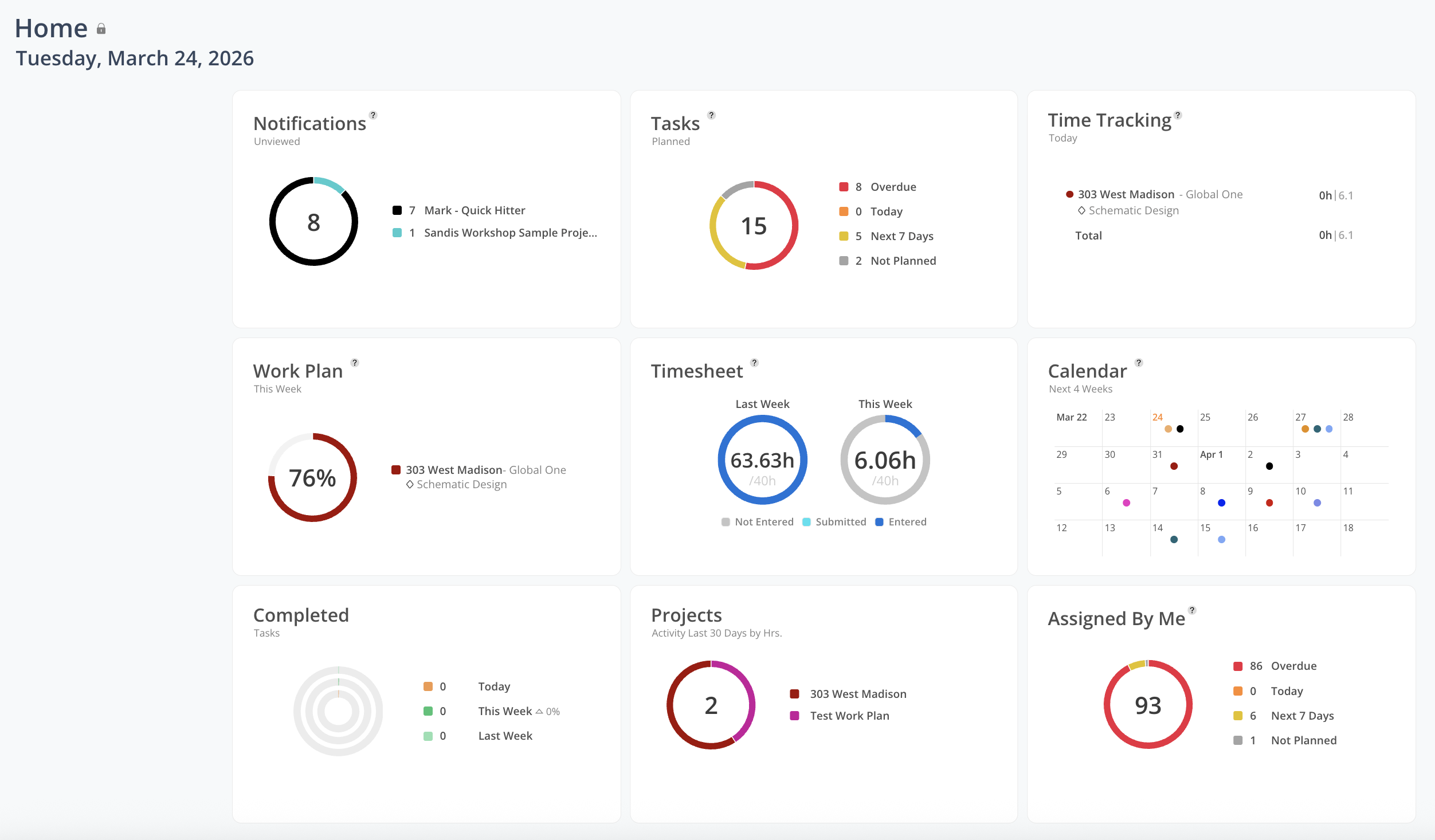Click Next 7 Days in Tasks legend

pyautogui.click(x=901, y=236)
